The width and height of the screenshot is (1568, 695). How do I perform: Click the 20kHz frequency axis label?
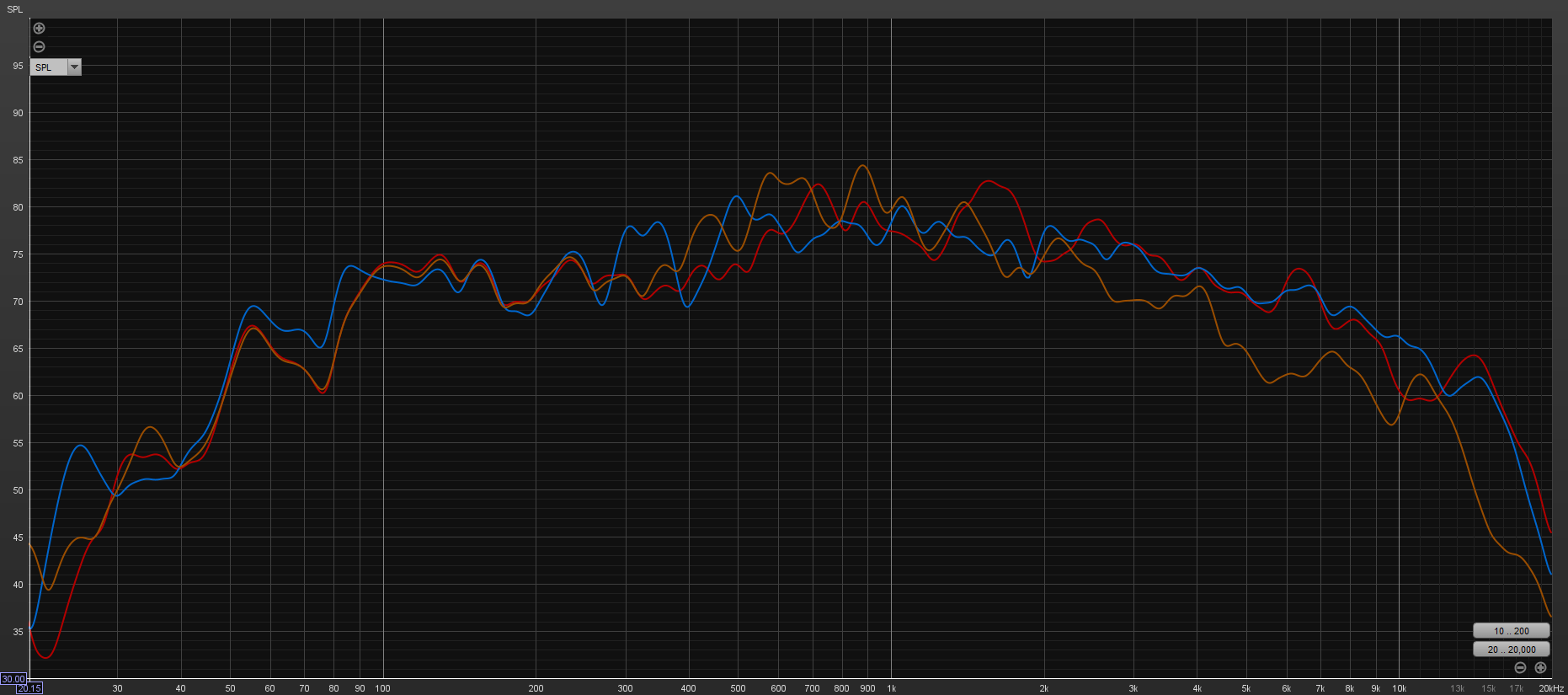click(1551, 689)
